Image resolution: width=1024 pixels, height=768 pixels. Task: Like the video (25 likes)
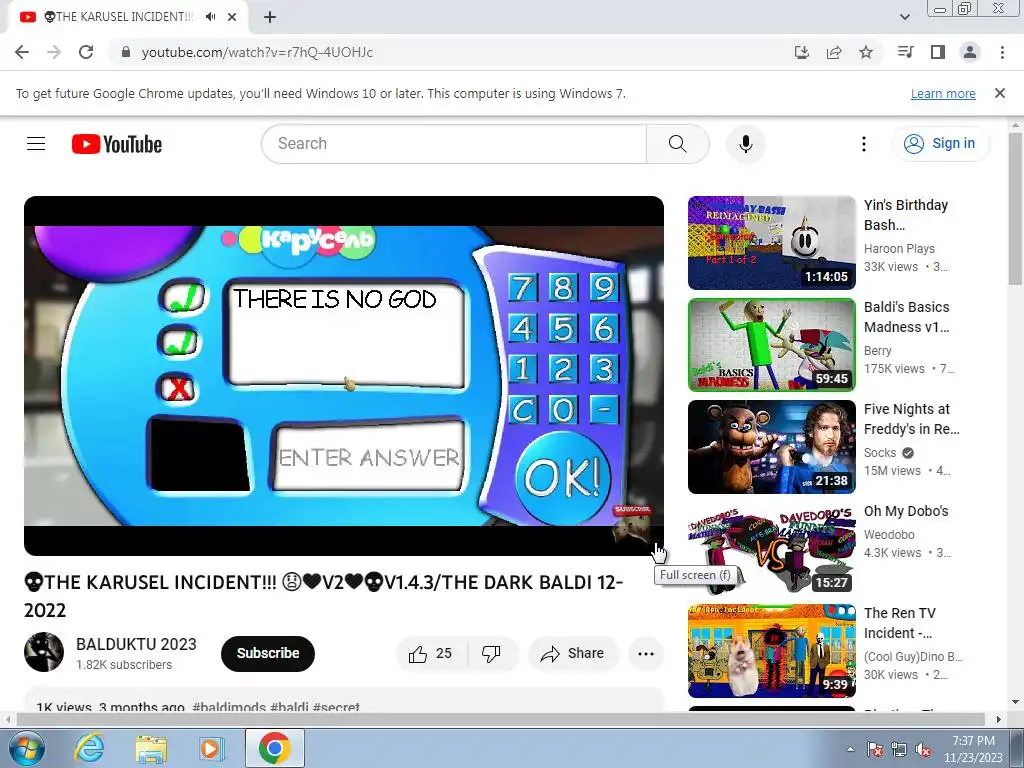tap(431, 653)
